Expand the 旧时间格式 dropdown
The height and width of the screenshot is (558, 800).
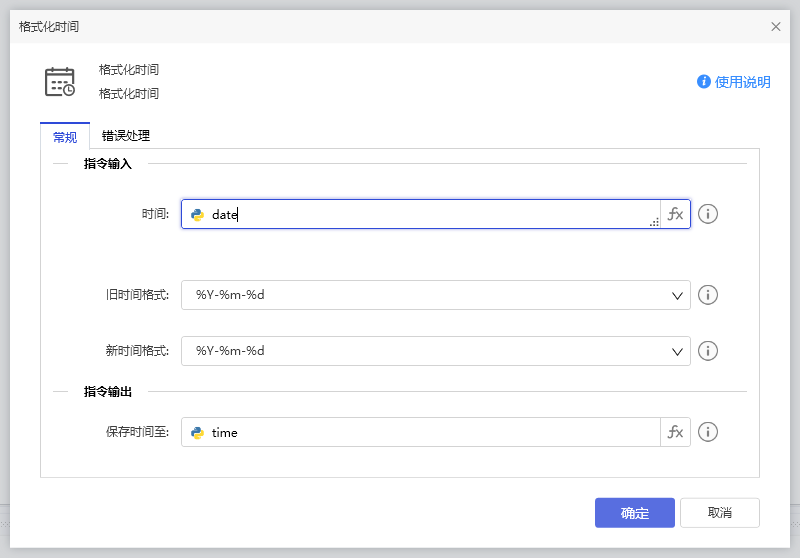pyautogui.click(x=676, y=295)
